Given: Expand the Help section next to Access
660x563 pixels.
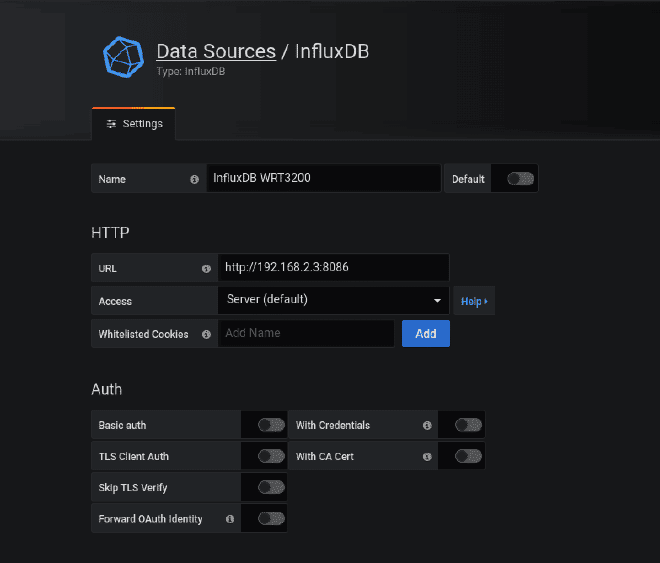Looking at the screenshot, I should [474, 301].
